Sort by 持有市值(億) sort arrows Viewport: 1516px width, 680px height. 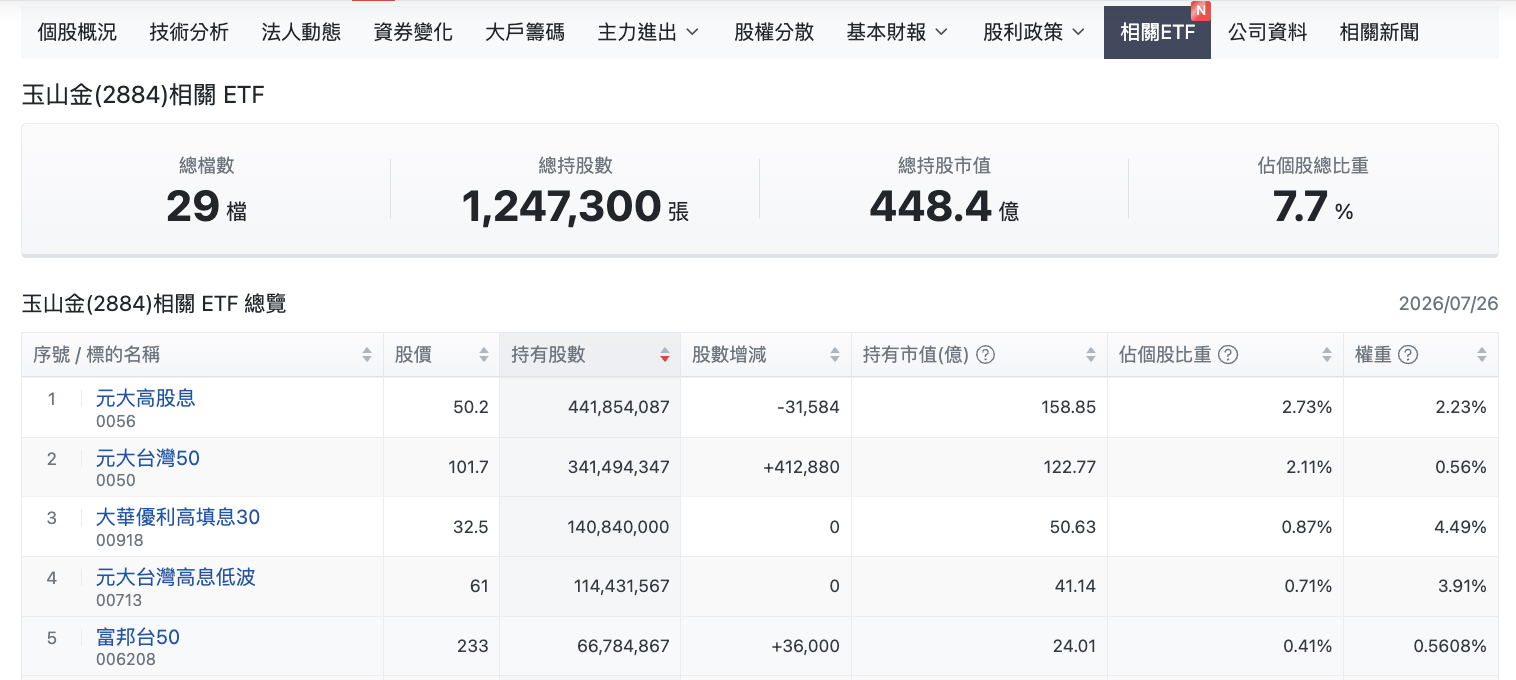coord(1091,355)
